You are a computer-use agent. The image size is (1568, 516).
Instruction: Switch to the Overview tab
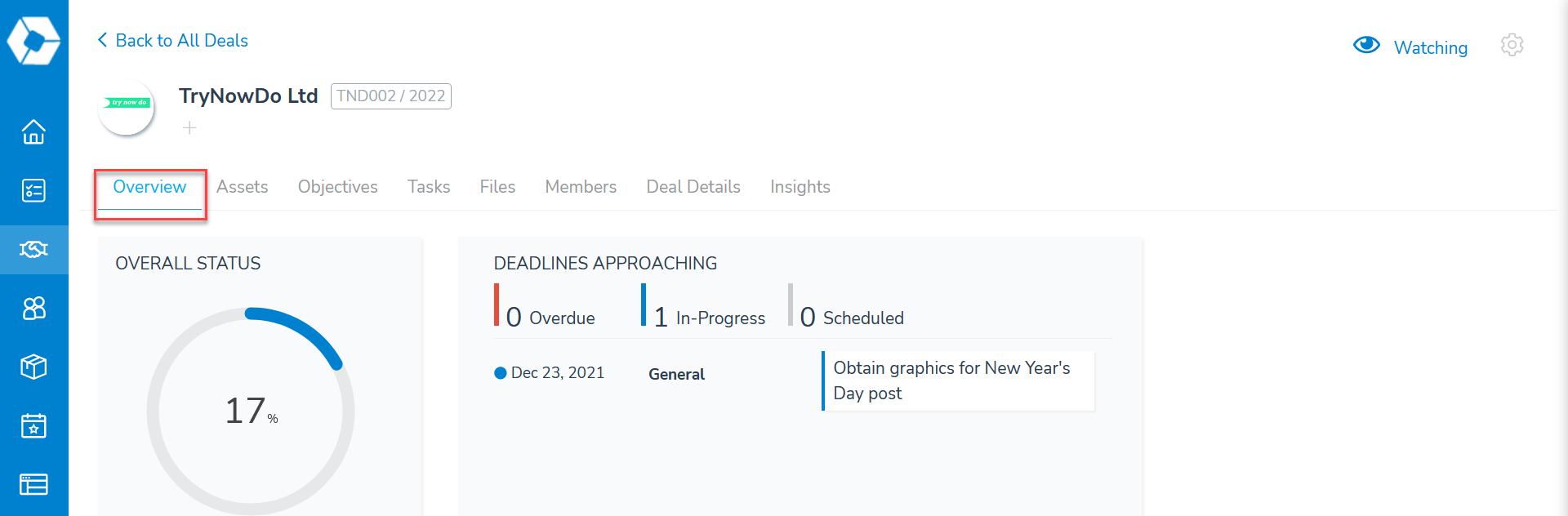pyautogui.click(x=149, y=187)
